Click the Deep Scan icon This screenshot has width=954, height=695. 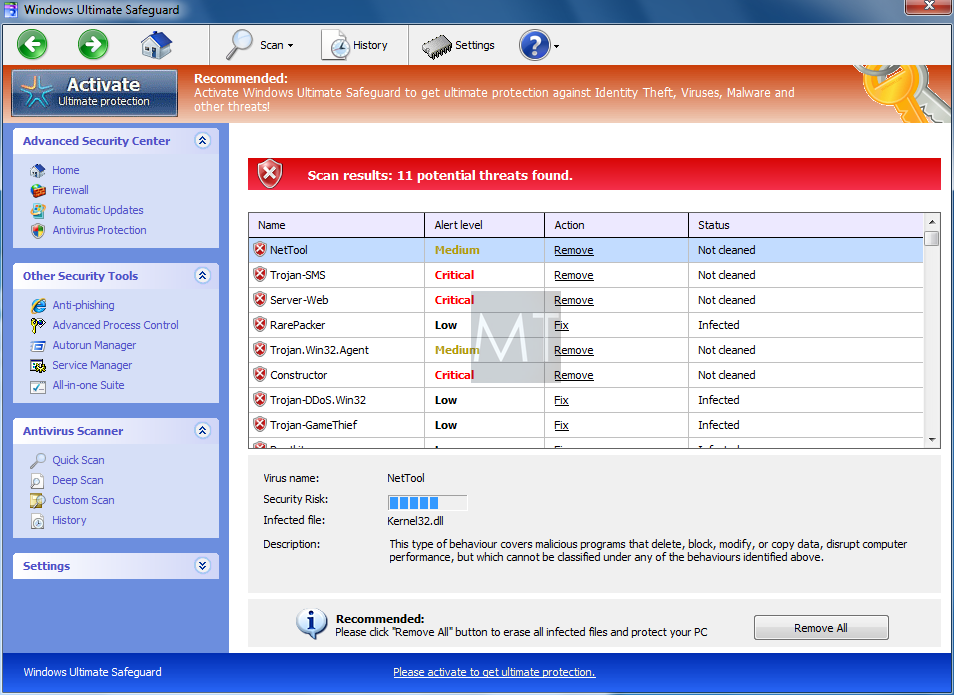(38, 481)
